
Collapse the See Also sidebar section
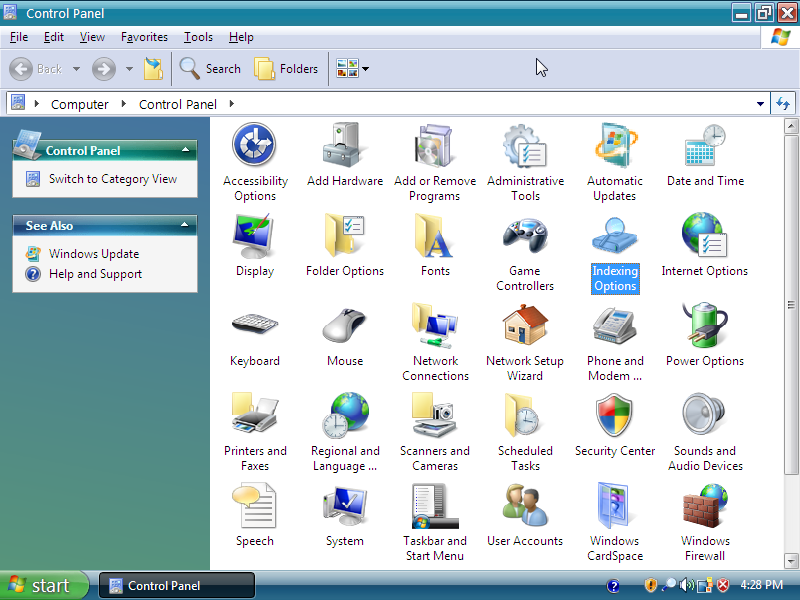(x=185, y=226)
